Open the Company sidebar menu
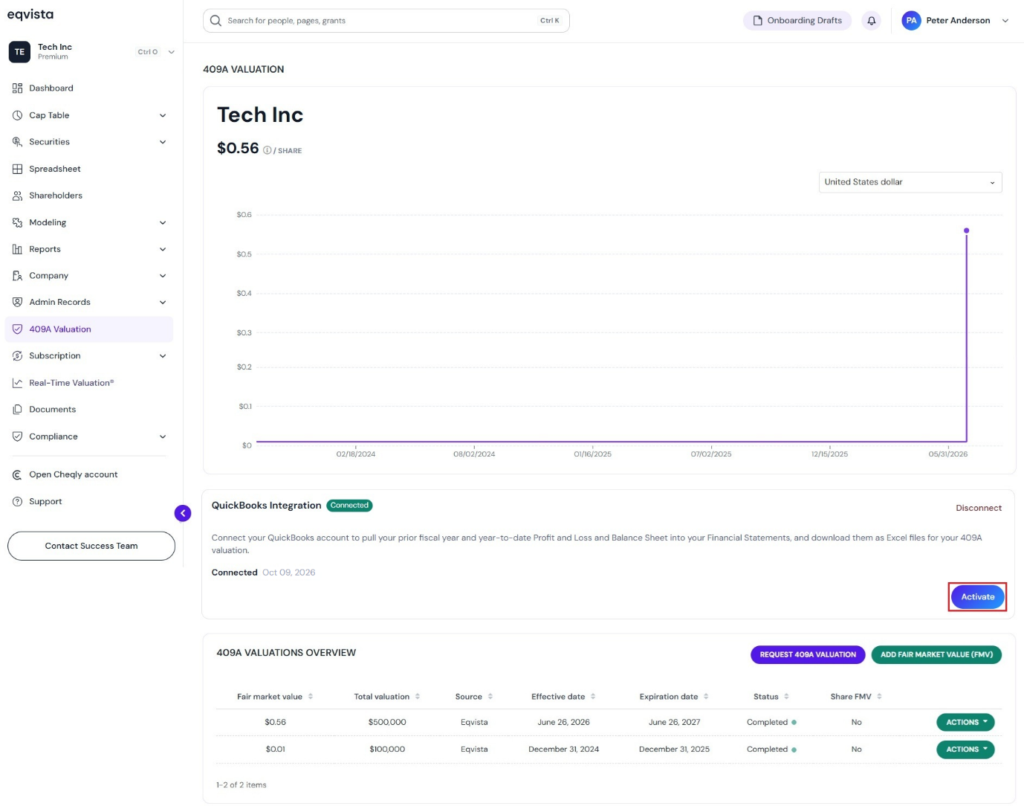 click(x=89, y=276)
